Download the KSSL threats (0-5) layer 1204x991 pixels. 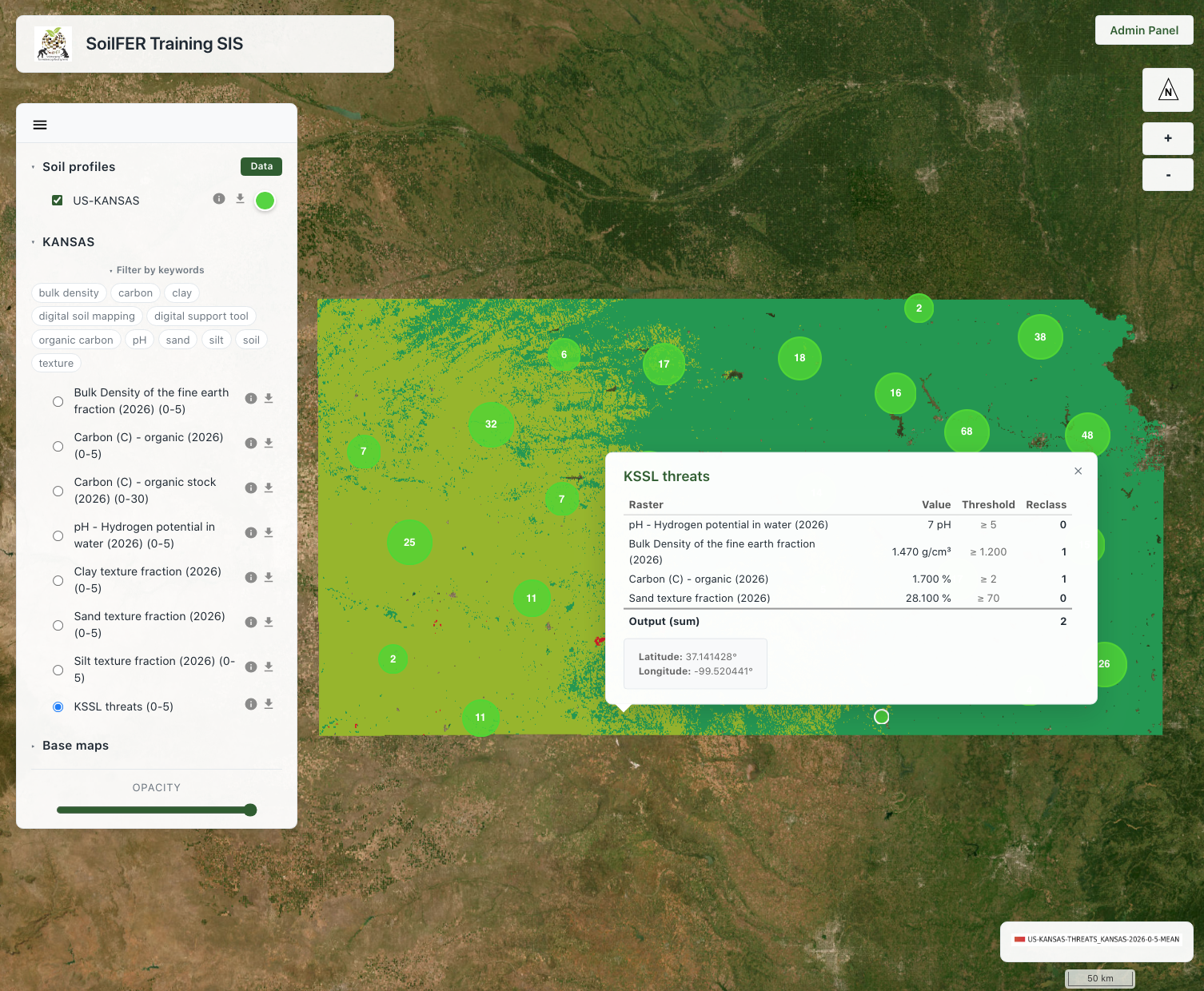tap(269, 704)
